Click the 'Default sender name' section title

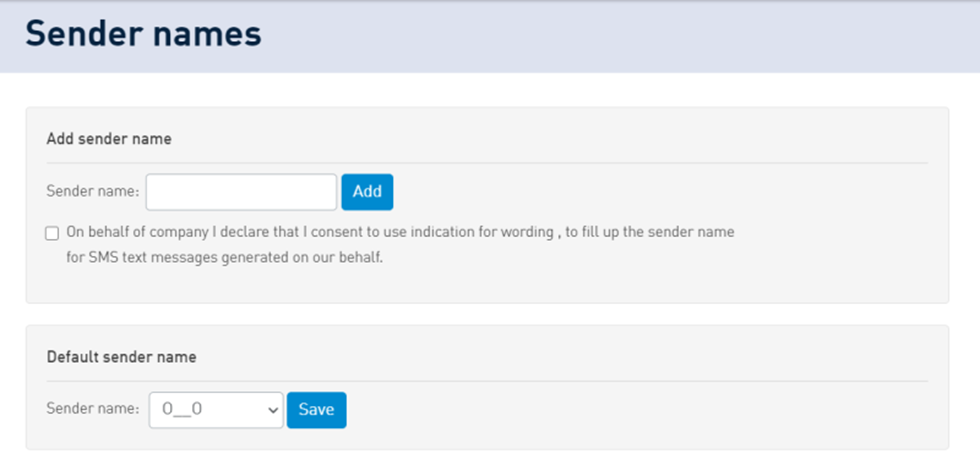[121, 356]
